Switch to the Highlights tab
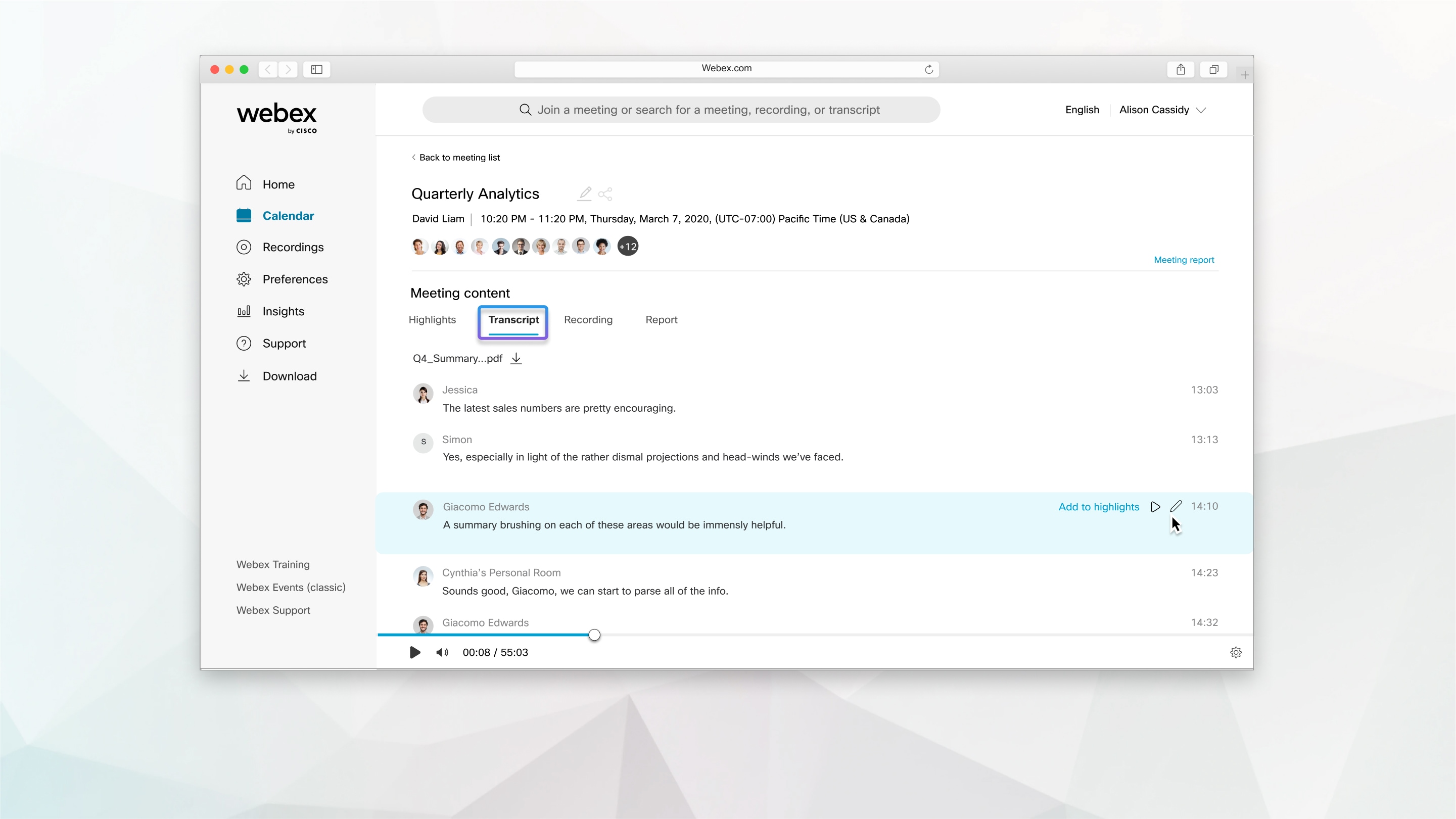Image resolution: width=1456 pixels, height=819 pixels. 432,319
